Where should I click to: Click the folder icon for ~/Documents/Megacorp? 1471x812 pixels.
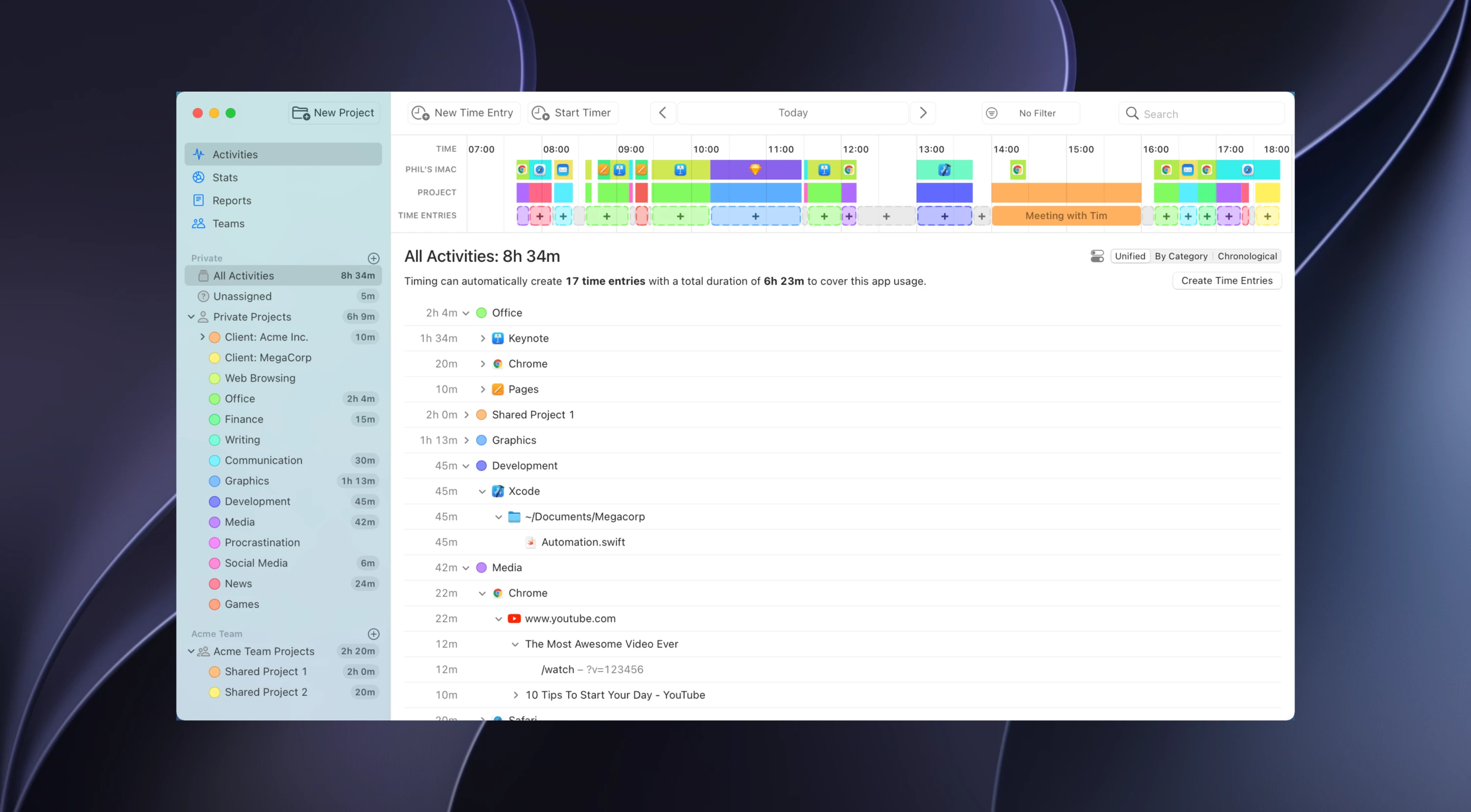click(514, 517)
